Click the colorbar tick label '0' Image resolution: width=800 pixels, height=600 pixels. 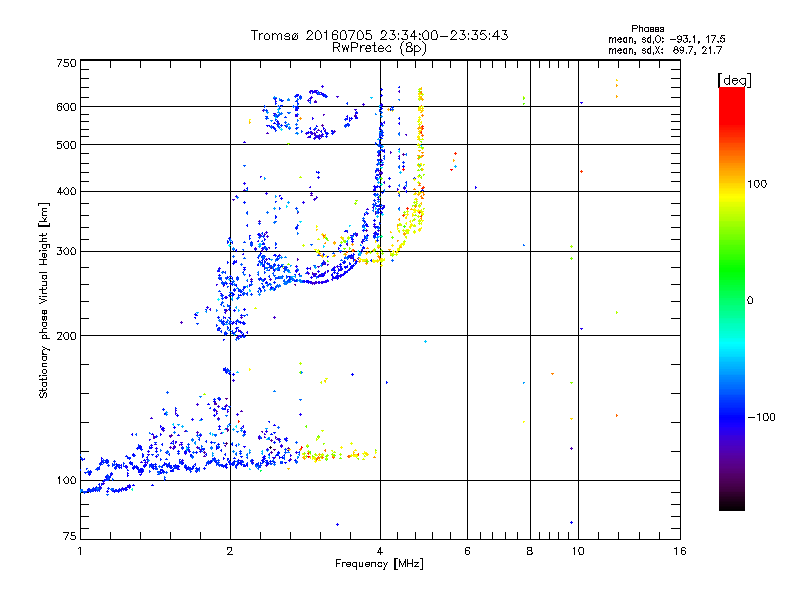750,301
